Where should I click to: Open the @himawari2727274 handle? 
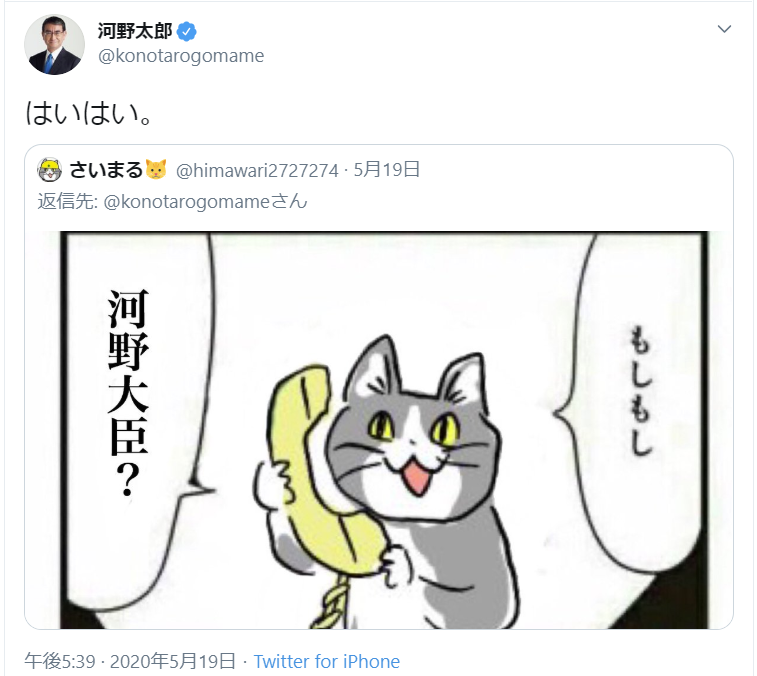click(x=257, y=170)
